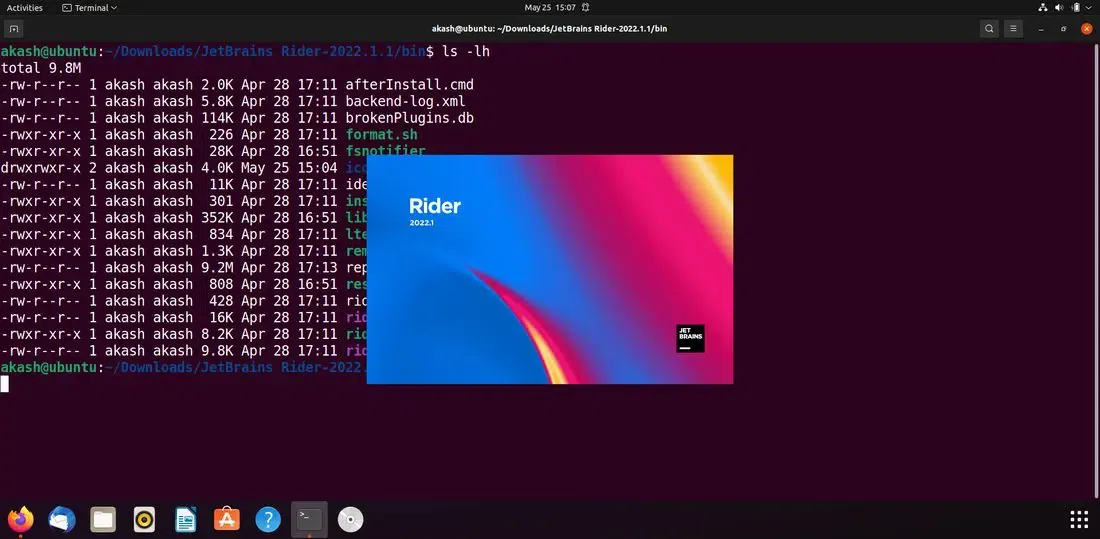Click the new tab icon in terminal header

13,29
